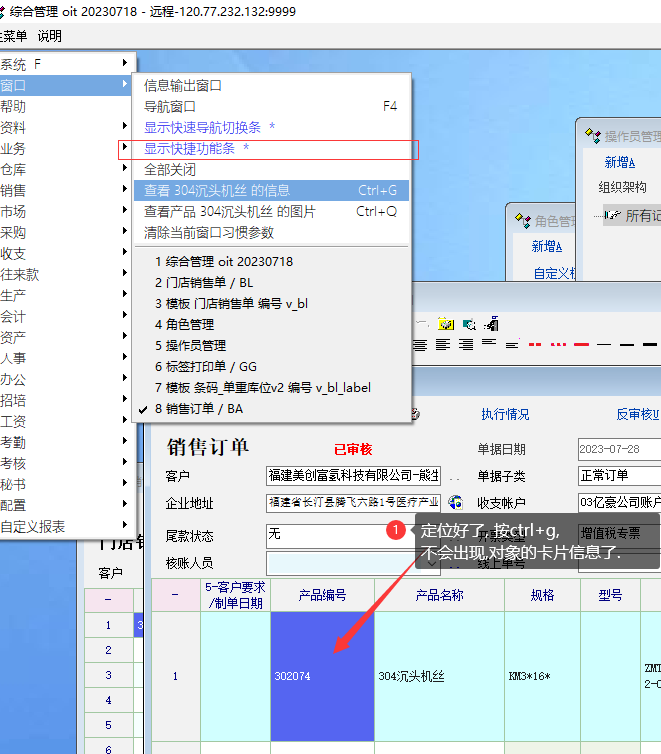Switch to checked window 8 销售订单 / BA
Viewport: 661px width, 754px height.
198,408
